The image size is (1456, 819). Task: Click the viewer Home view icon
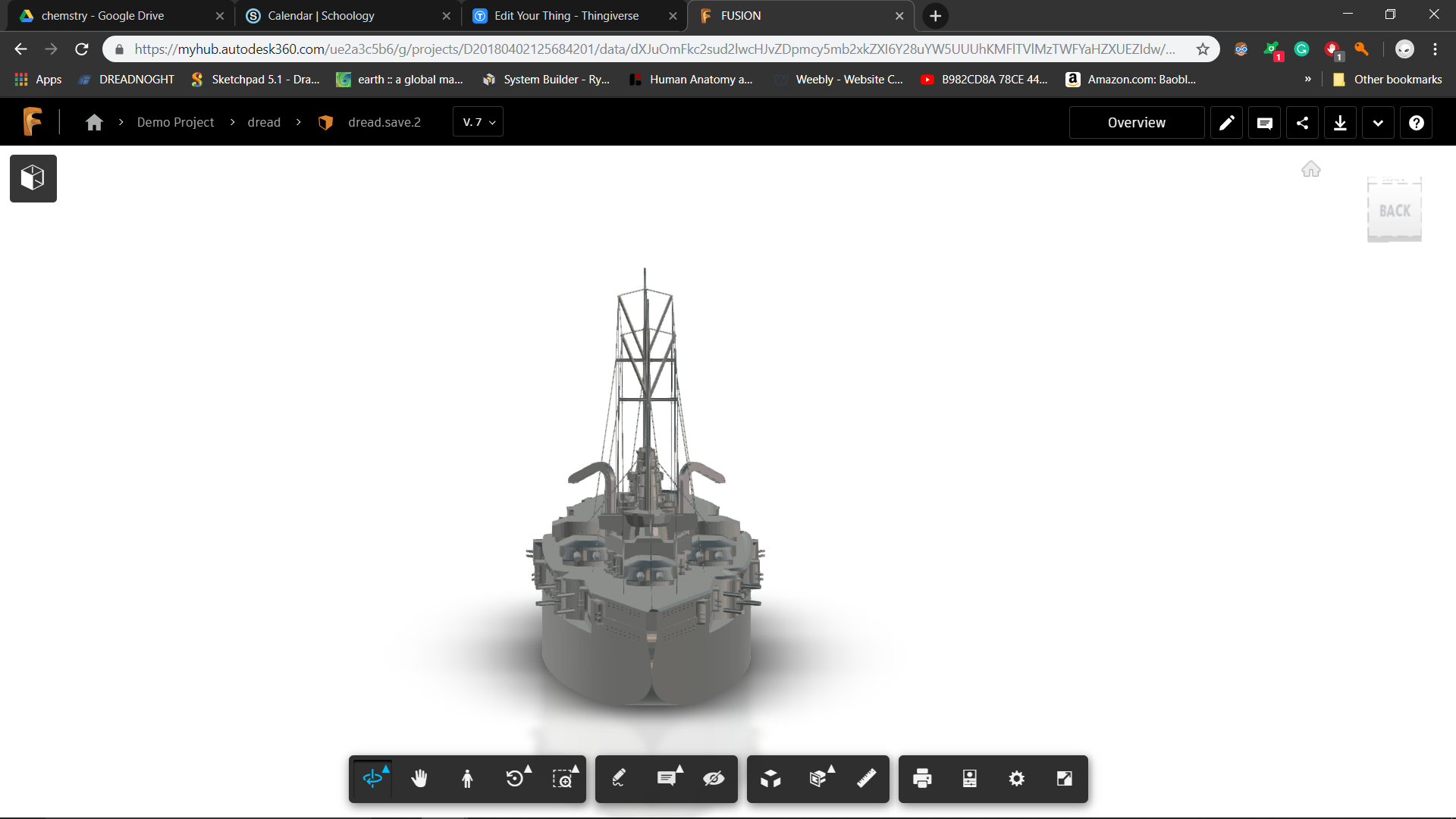pyautogui.click(x=1311, y=169)
